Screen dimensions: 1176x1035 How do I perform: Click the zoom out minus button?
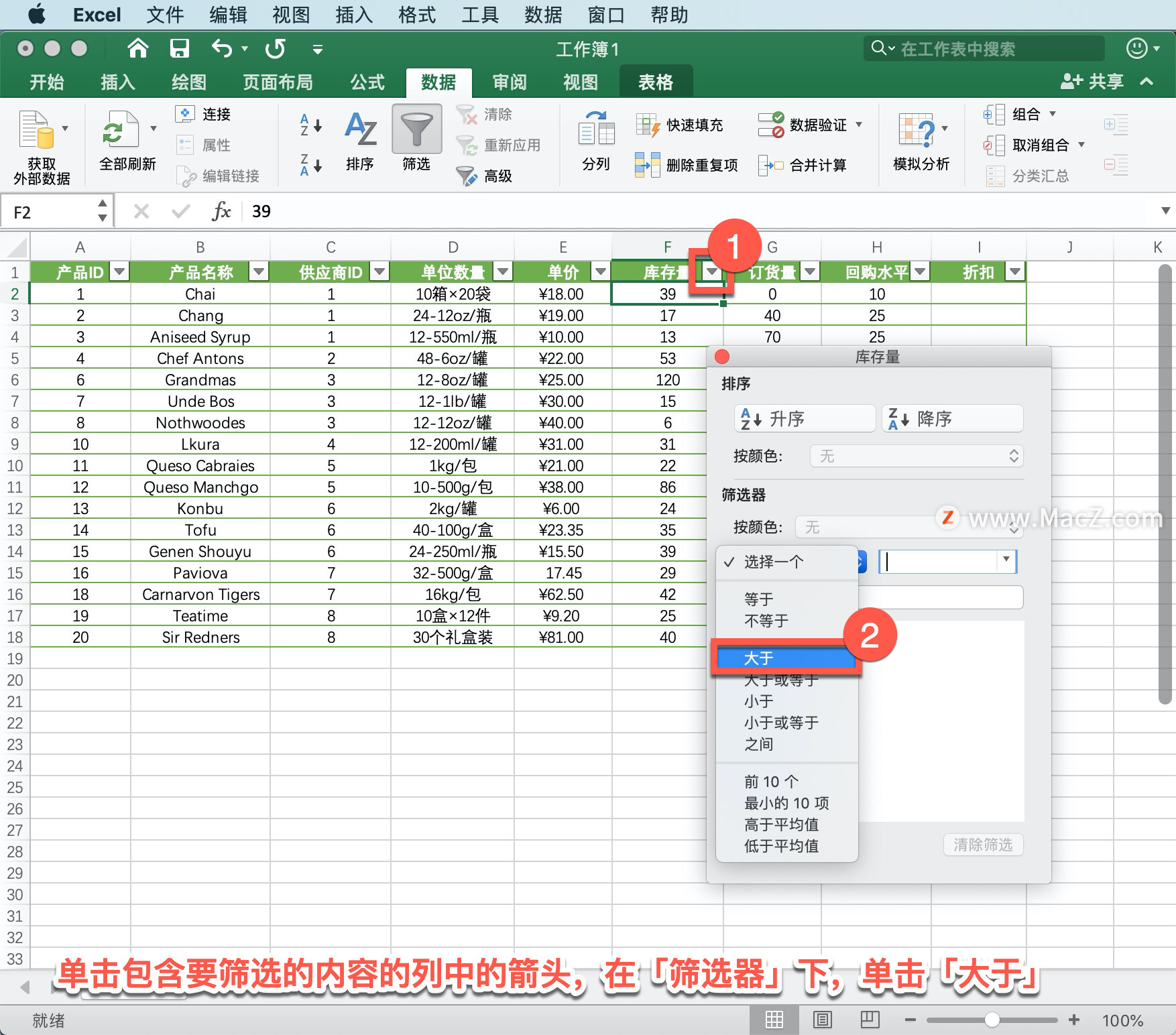tap(910, 1020)
